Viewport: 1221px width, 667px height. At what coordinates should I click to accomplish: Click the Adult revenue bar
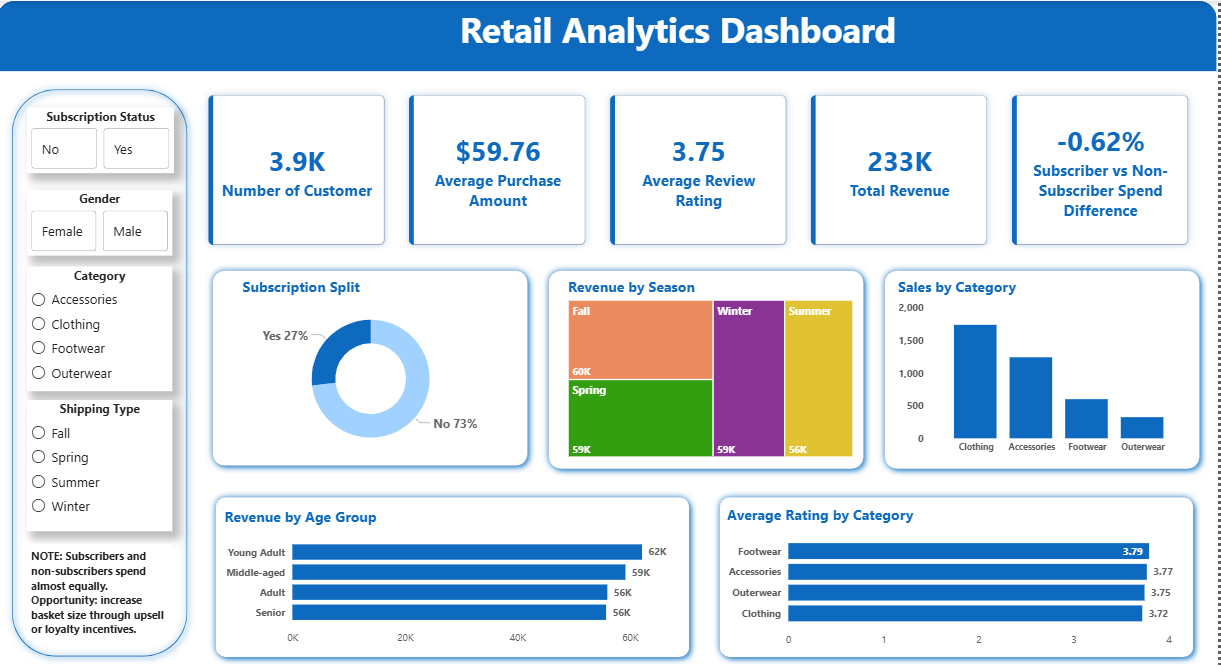coord(449,592)
